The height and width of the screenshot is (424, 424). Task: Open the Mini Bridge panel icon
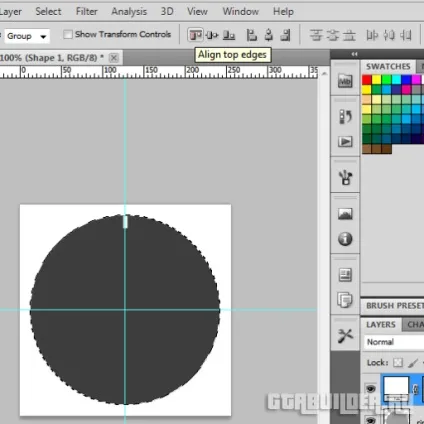tap(345, 81)
